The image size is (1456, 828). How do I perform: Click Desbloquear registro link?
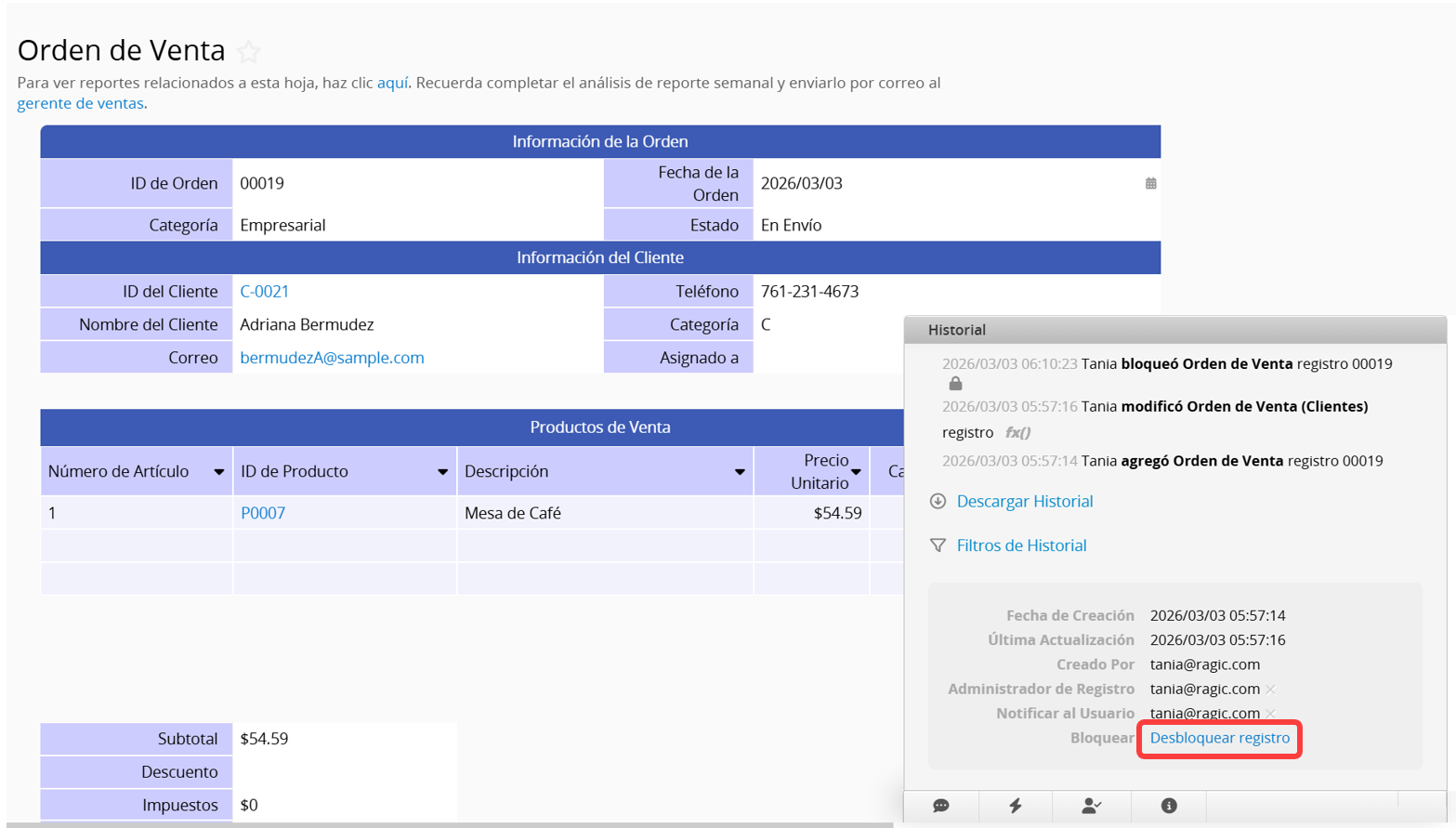1219,738
